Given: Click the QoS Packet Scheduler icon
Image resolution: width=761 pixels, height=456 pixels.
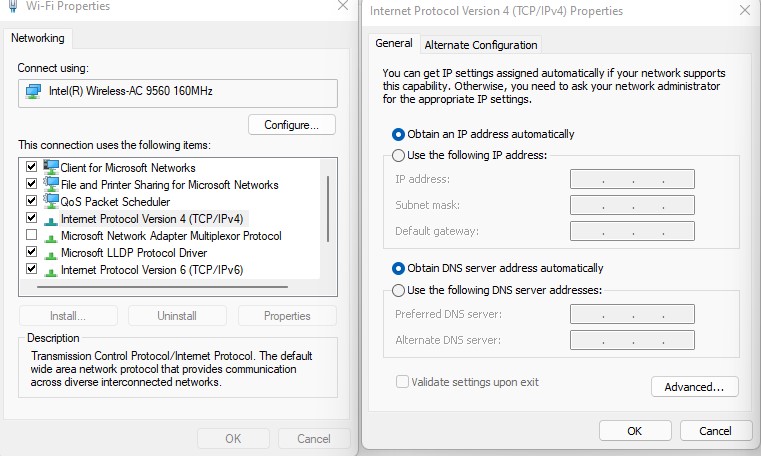Looking at the screenshot, I should (51, 201).
